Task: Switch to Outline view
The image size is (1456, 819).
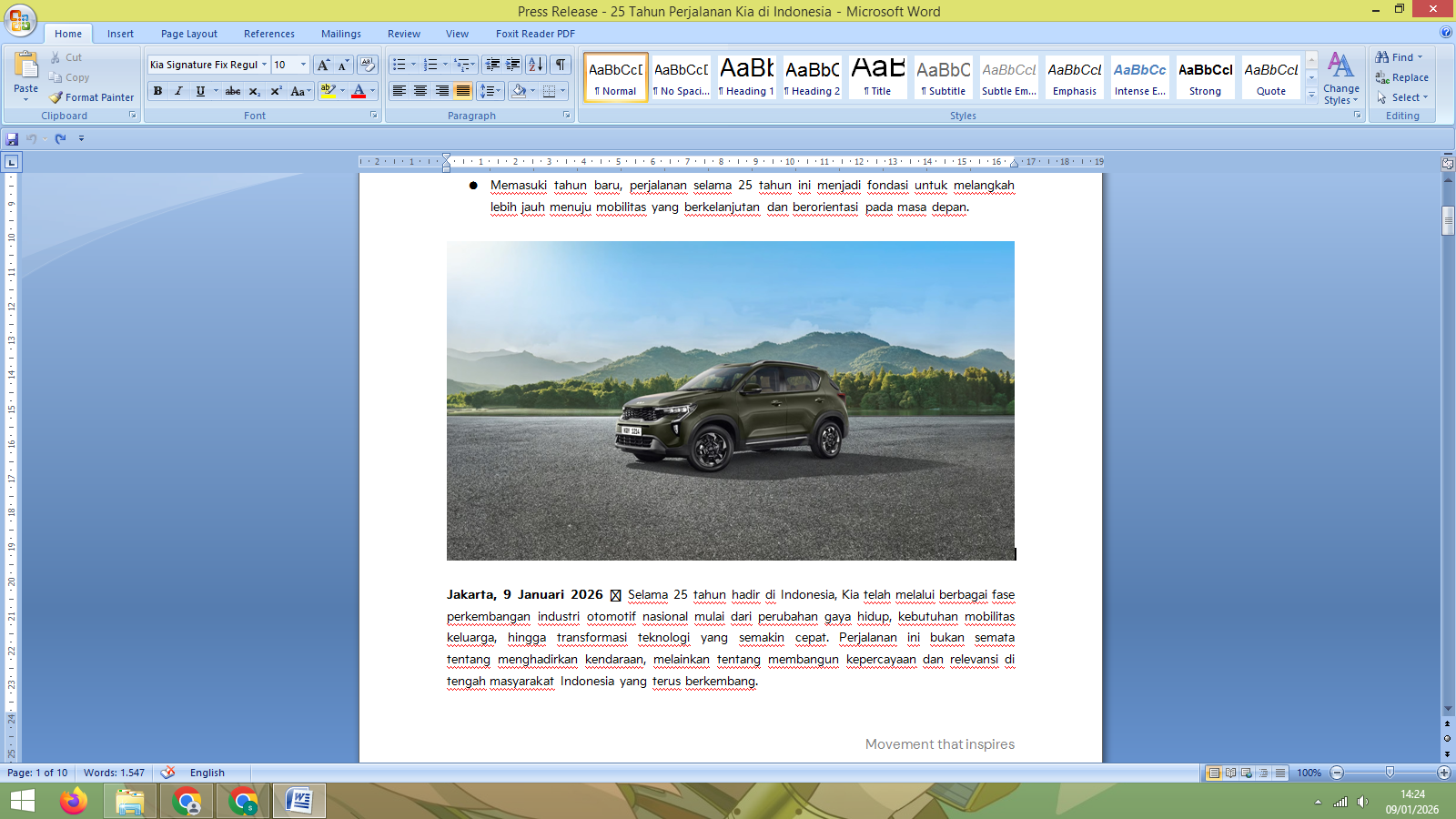Action: (1263, 773)
